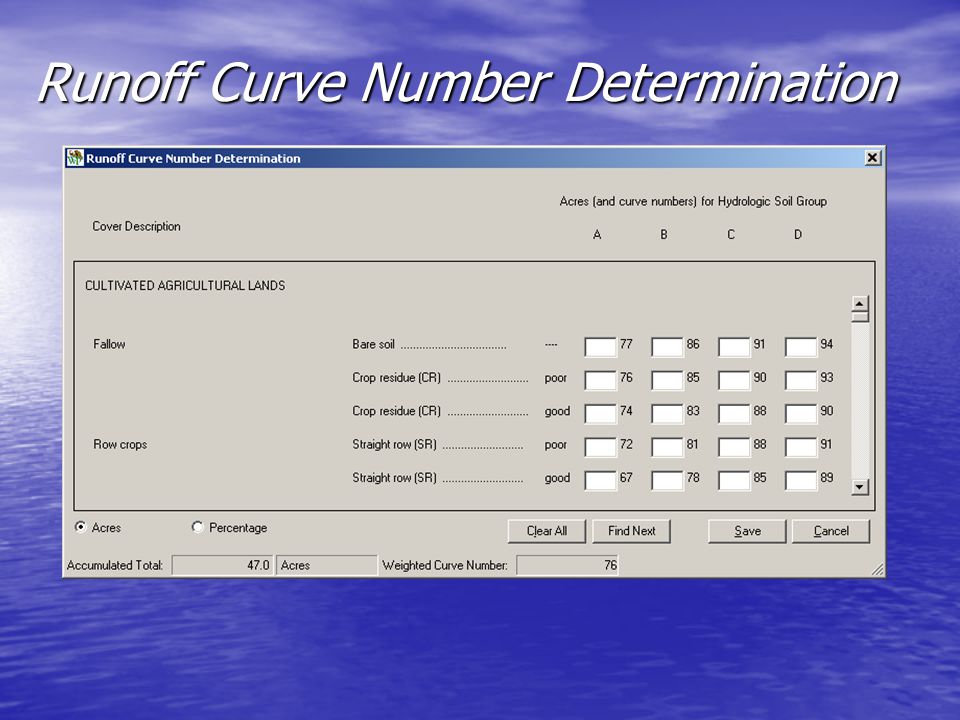Click Crop residue good group C field

(734, 413)
